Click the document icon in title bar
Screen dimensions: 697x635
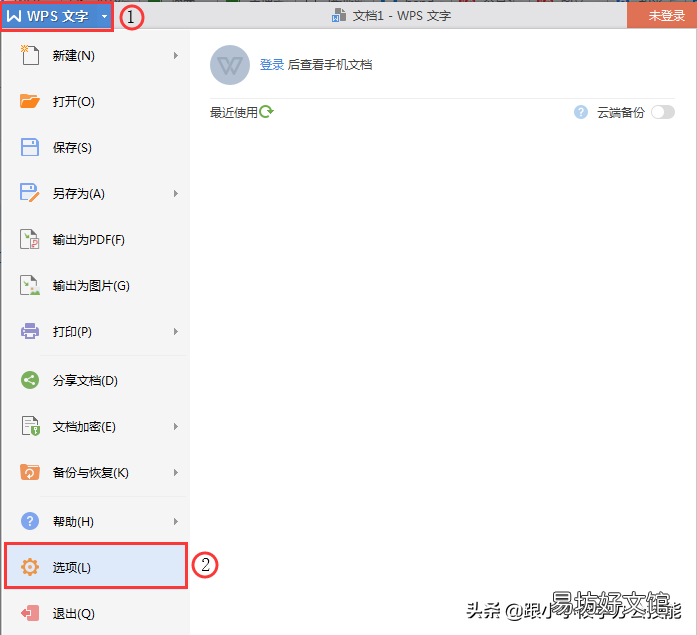(339, 16)
